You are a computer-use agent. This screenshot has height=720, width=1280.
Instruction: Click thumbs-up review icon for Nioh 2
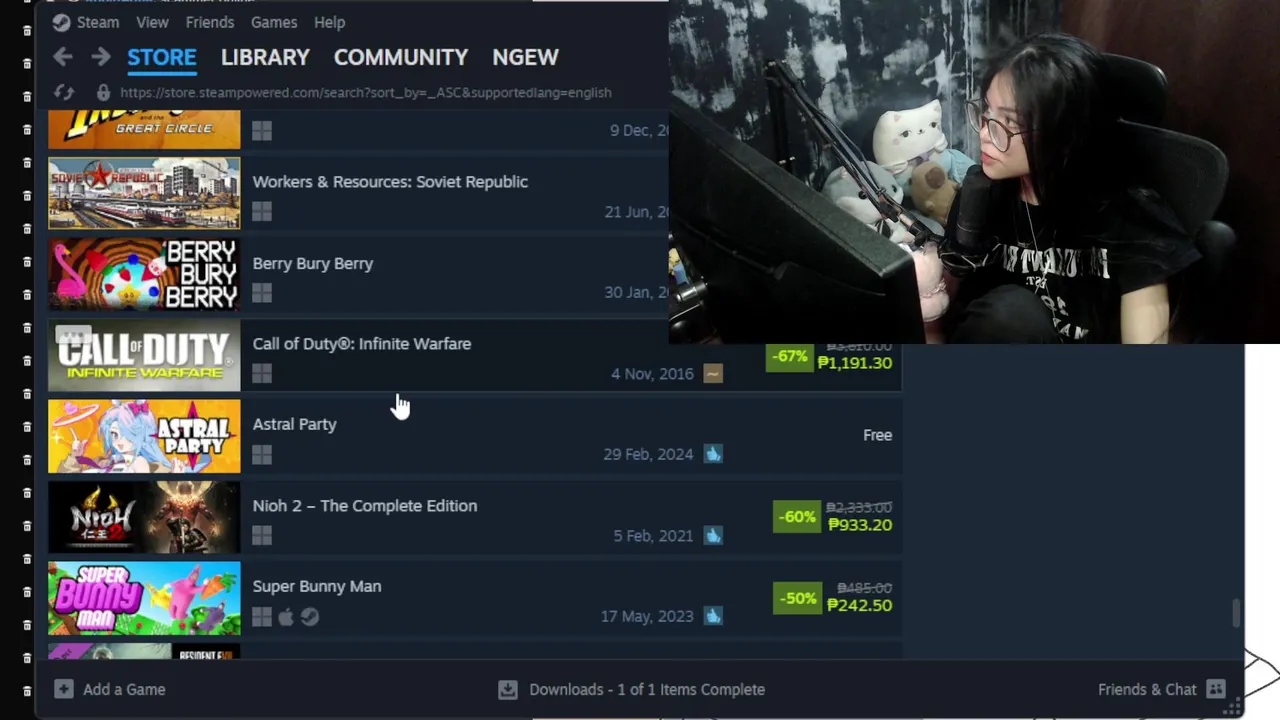click(x=713, y=535)
